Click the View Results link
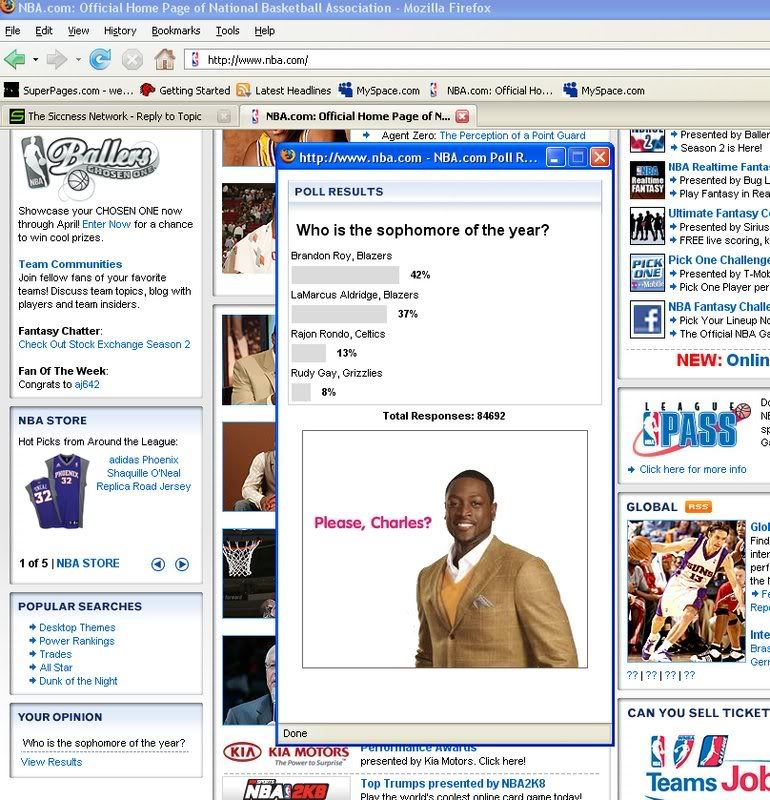Viewport: 770px width, 800px height. pos(51,762)
